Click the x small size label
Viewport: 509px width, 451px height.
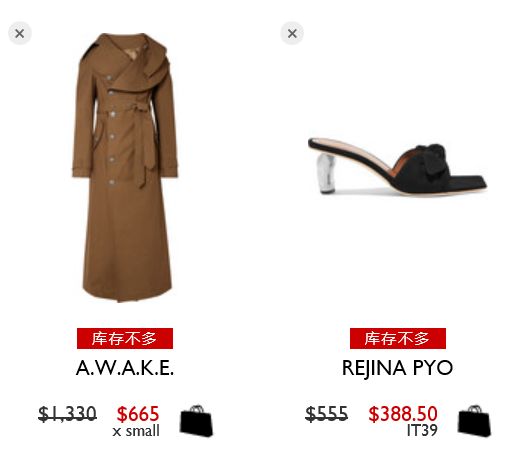136,431
